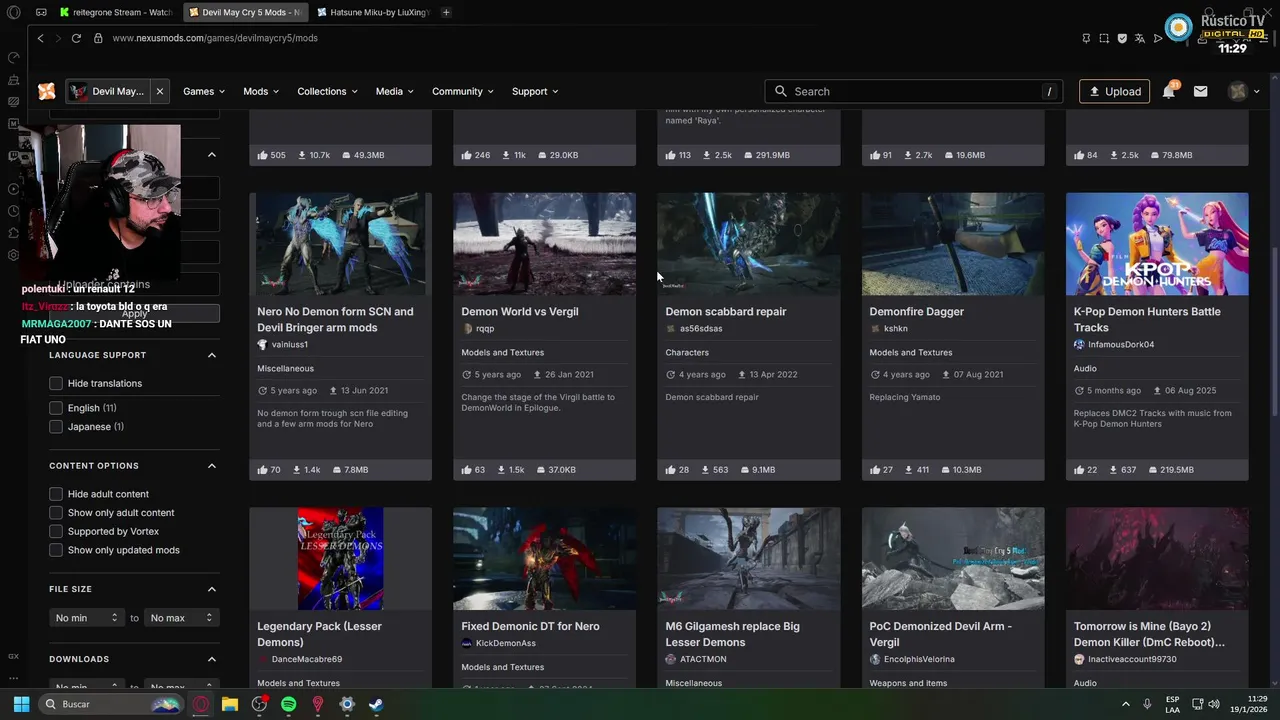This screenshot has height=720, width=1280.
Task: Click the ad-blocker shield icon
Action: coord(1122,38)
